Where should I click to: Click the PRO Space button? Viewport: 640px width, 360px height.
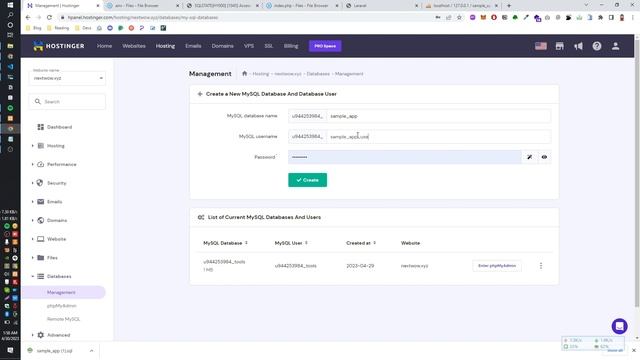[x=325, y=46]
